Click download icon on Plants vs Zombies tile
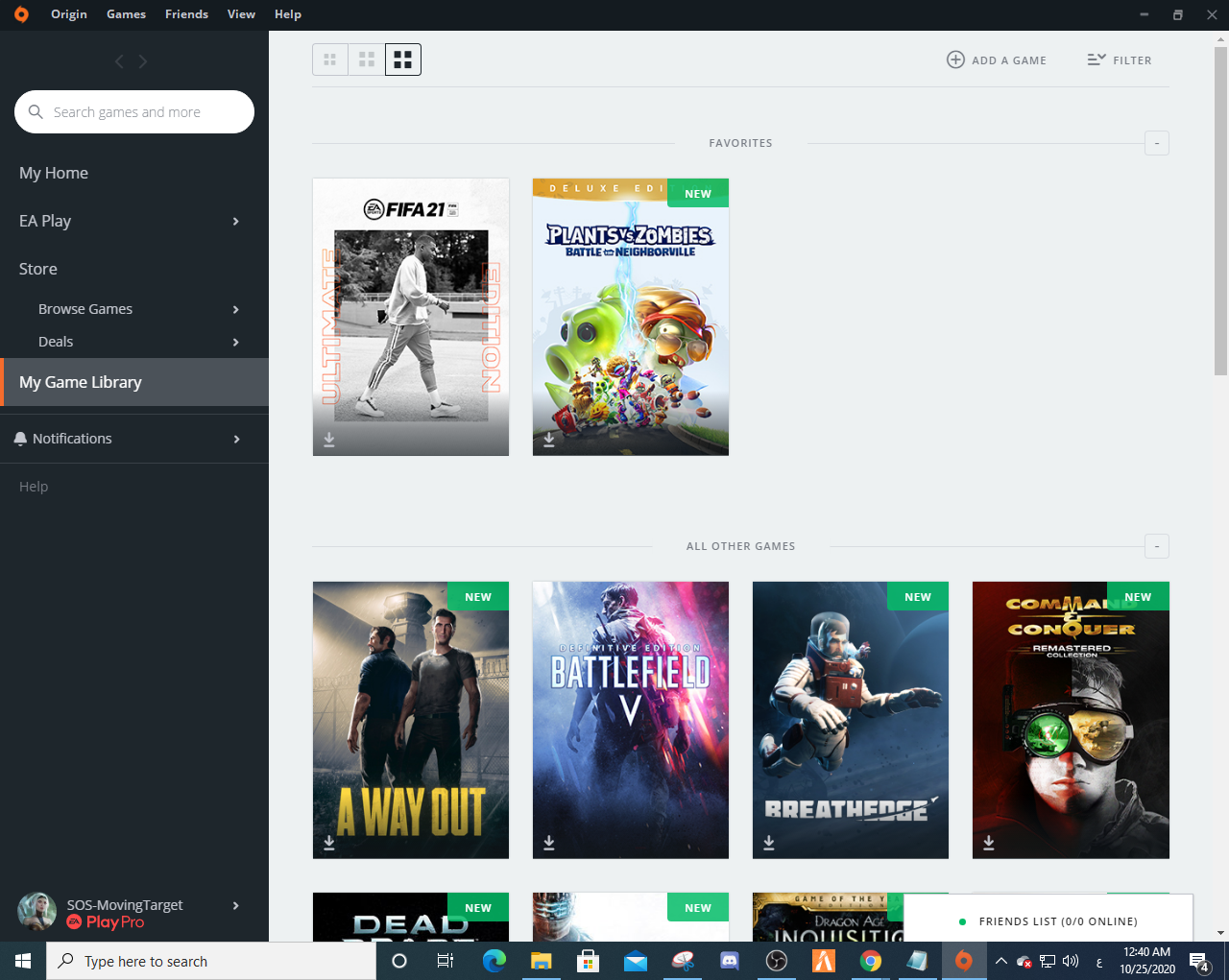This screenshot has height=980, width=1229. [549, 439]
